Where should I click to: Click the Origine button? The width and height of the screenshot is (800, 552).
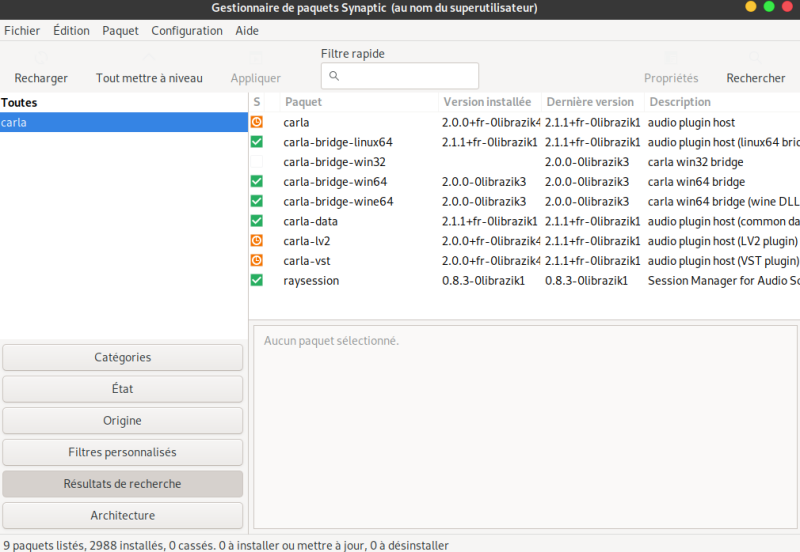click(122, 420)
